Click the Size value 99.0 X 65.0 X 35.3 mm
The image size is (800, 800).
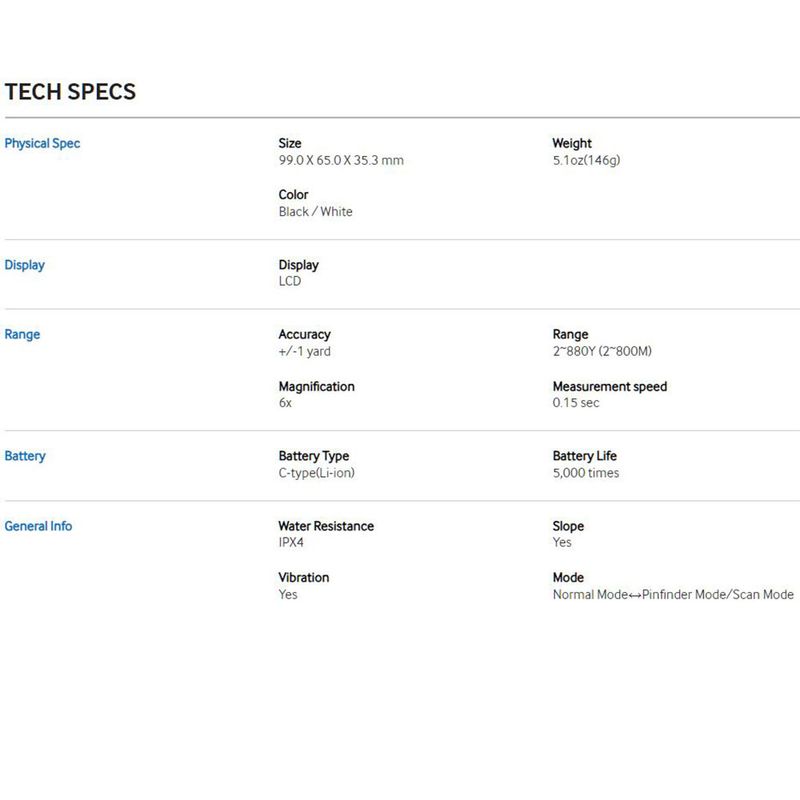[341, 160]
